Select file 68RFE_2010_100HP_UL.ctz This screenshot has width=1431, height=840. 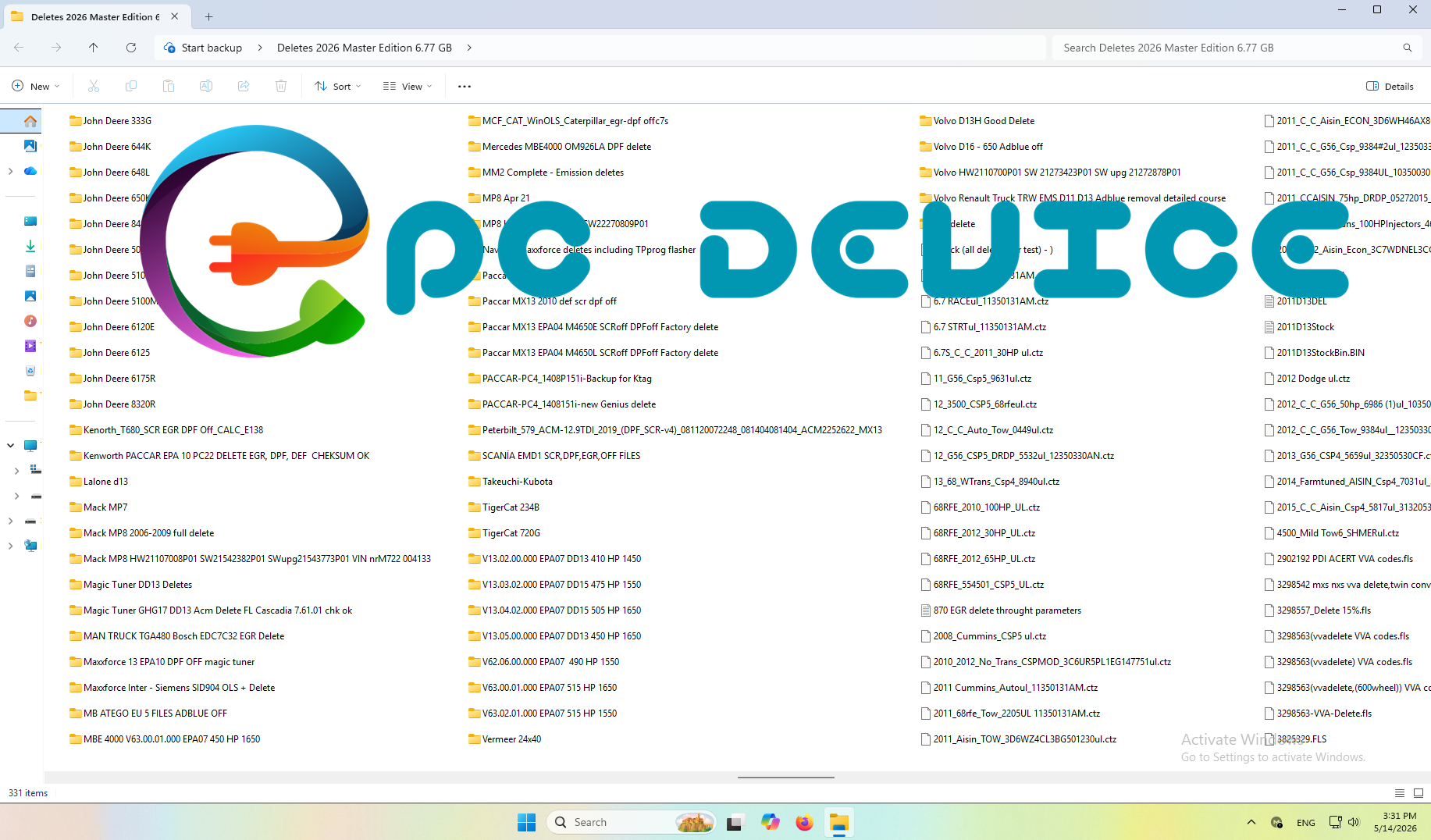point(981,507)
